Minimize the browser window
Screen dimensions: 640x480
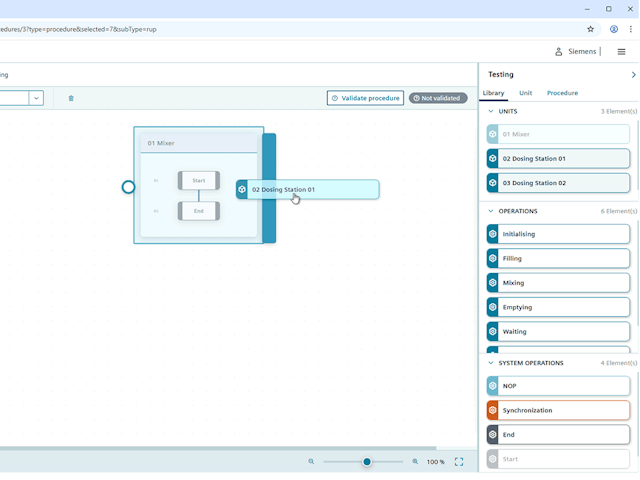coord(587,9)
